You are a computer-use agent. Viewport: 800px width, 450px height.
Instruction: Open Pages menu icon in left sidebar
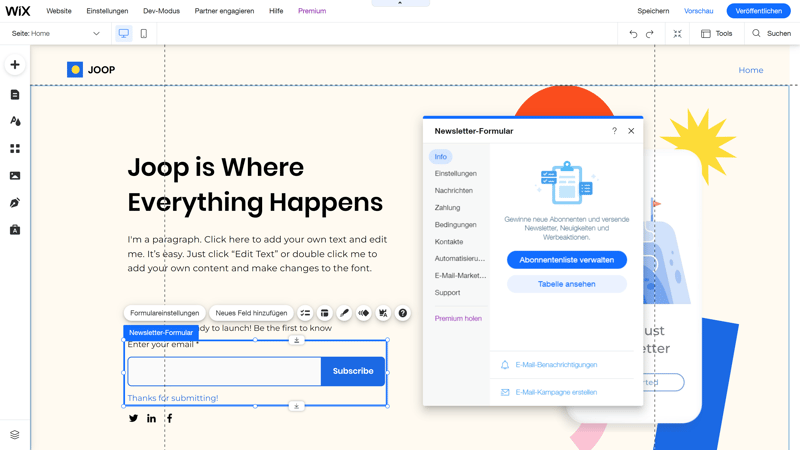pos(15,94)
